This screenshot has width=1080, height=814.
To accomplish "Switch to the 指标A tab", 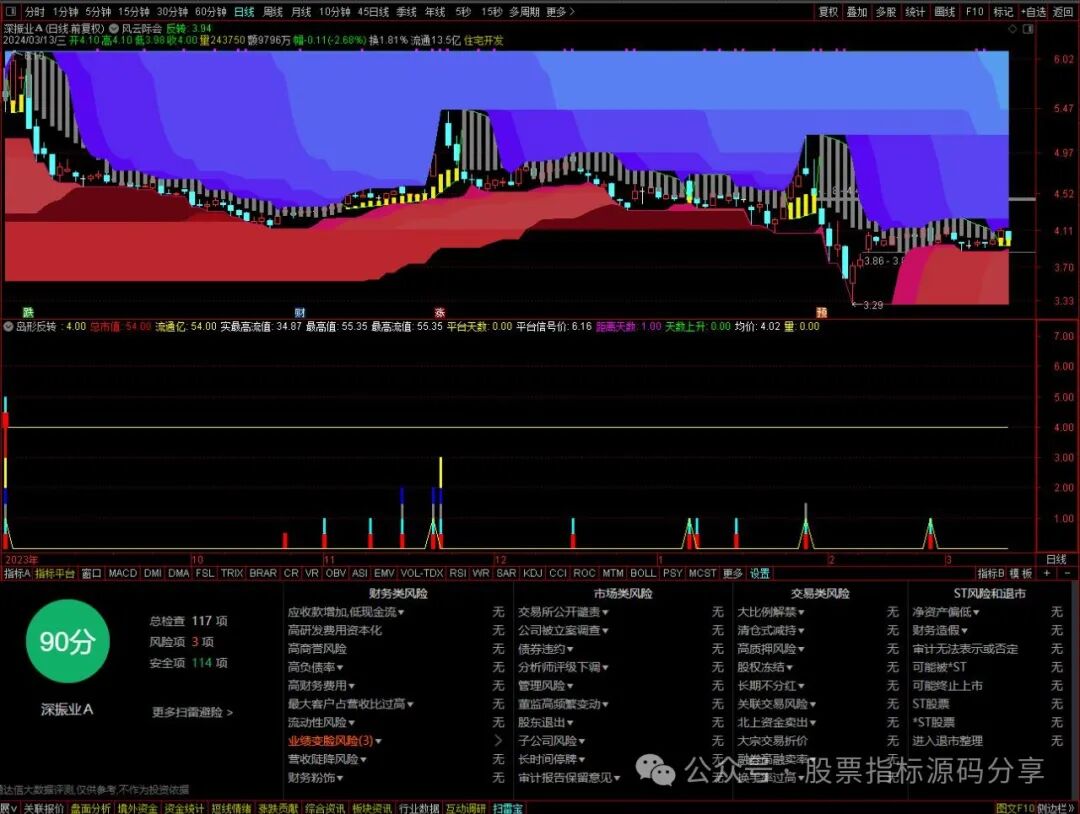I will [17, 573].
